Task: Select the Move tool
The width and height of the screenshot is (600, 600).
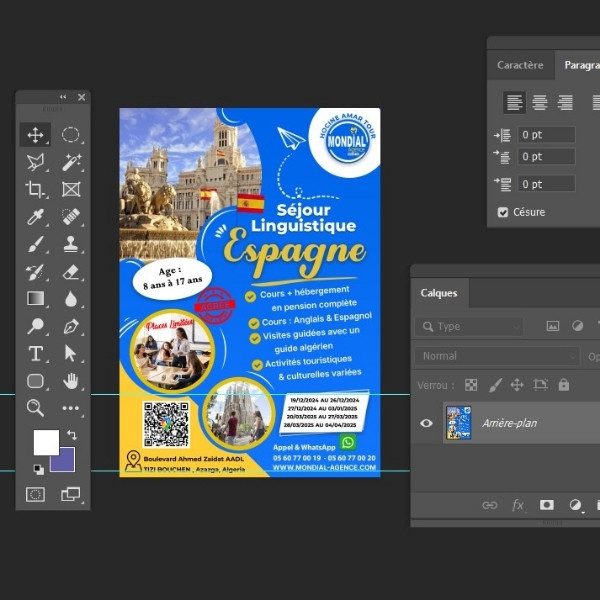Action: pos(35,135)
